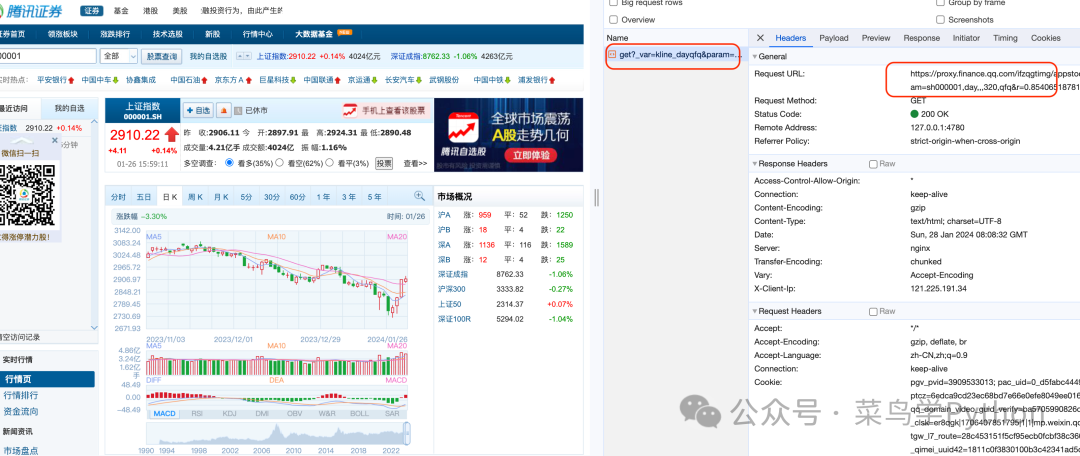
Task: Click 沪深300 in market overview
Action: tap(452, 289)
